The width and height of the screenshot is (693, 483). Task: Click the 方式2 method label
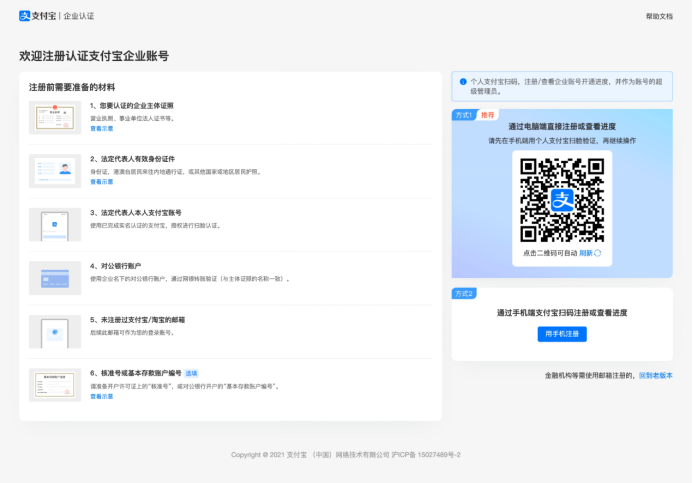[465, 294]
